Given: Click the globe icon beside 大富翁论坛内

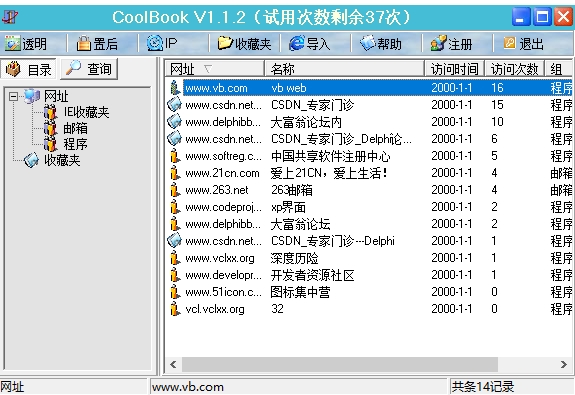Looking at the screenshot, I should (175, 122).
